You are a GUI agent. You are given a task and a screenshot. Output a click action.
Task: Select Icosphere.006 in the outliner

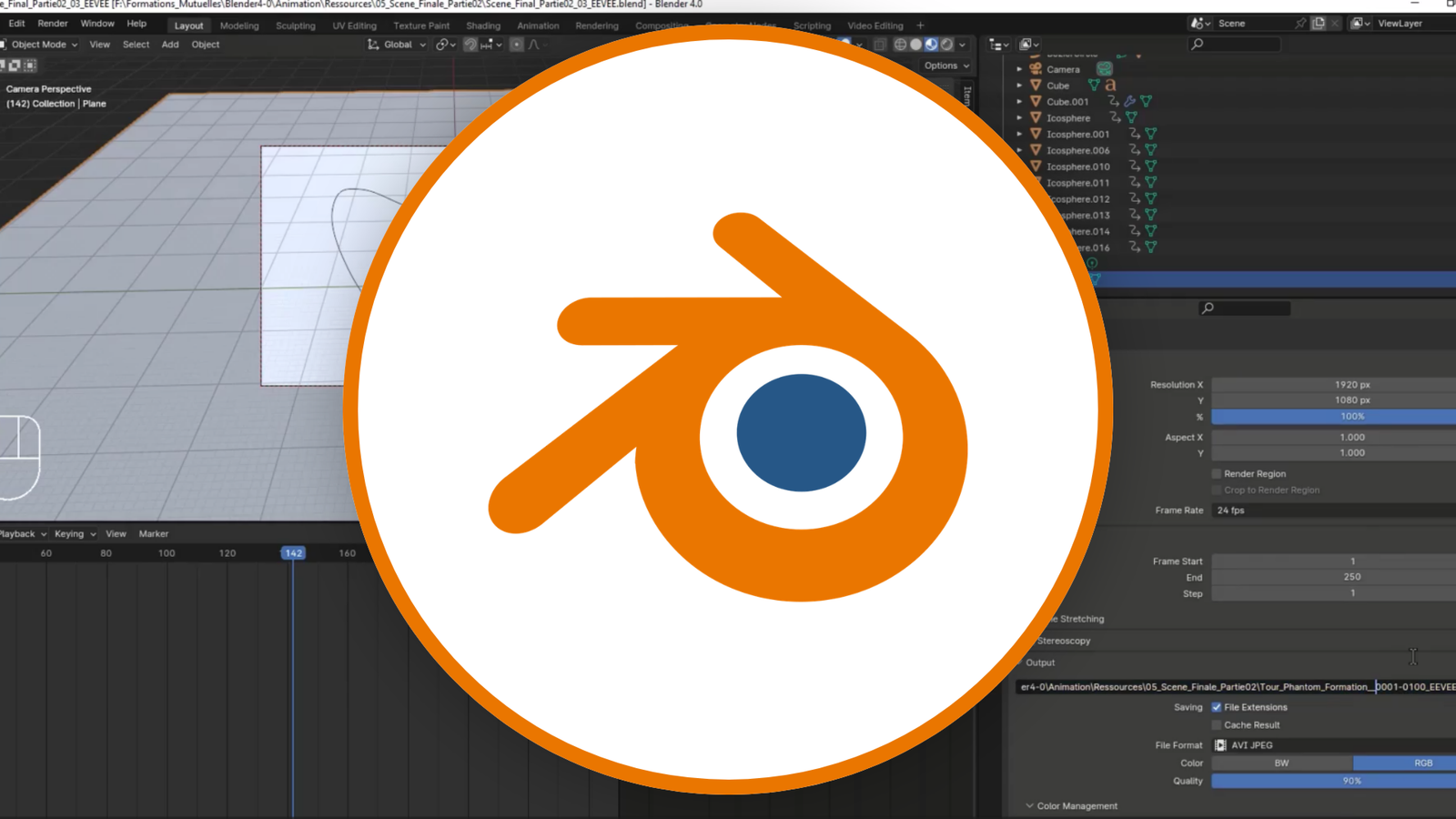point(1077,150)
